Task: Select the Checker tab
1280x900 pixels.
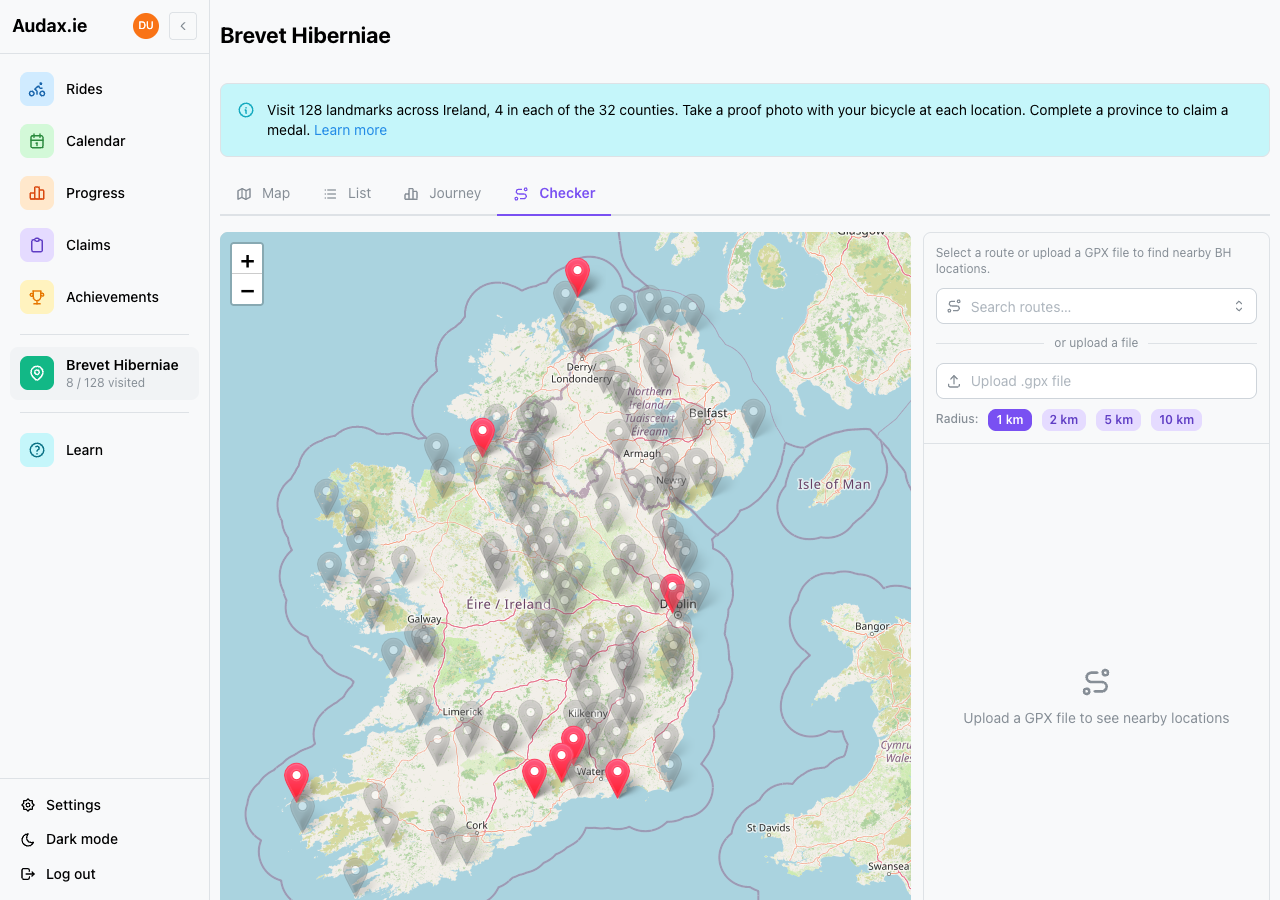Action: click(554, 193)
